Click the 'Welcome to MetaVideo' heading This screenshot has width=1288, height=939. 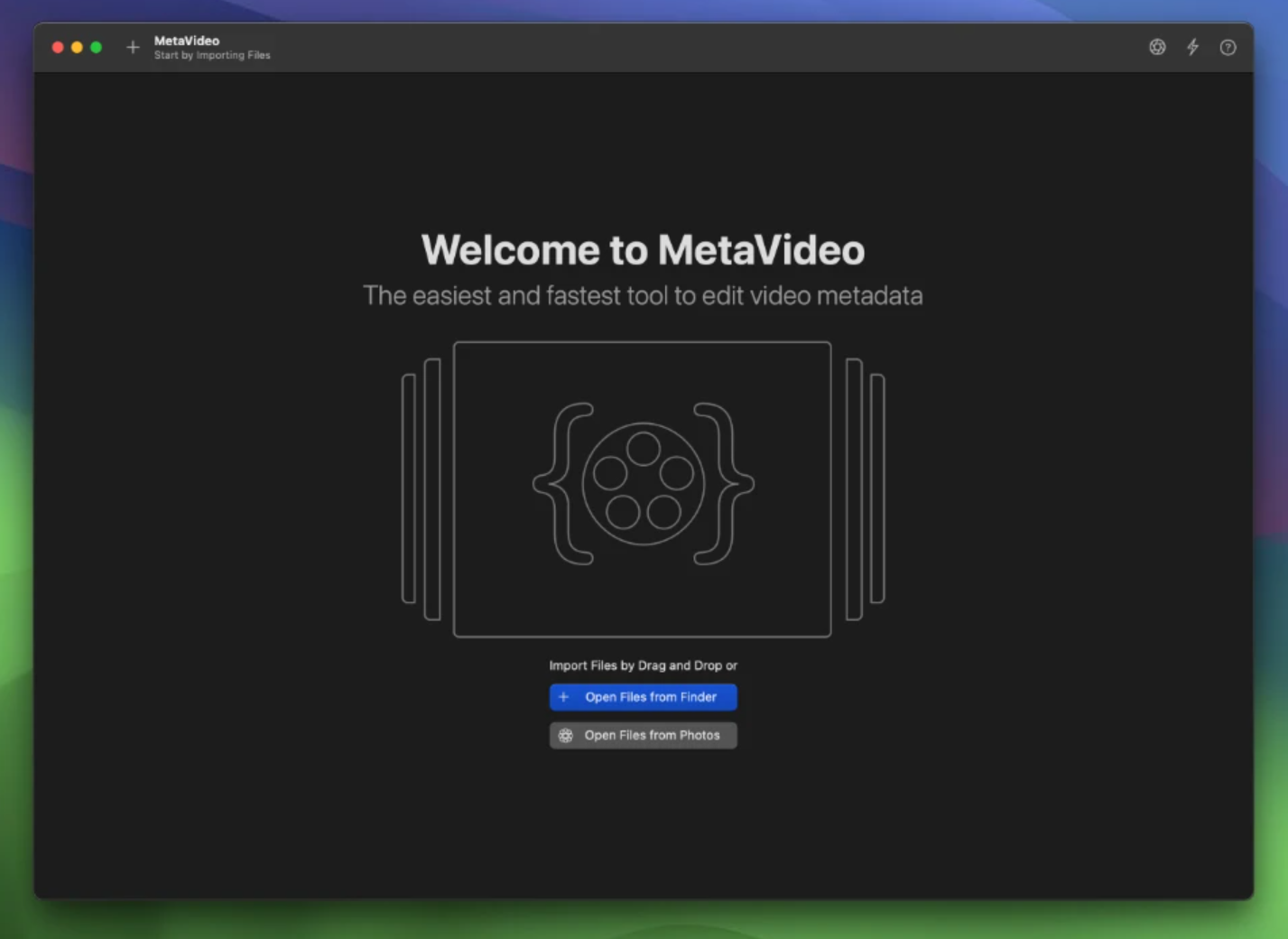click(643, 250)
